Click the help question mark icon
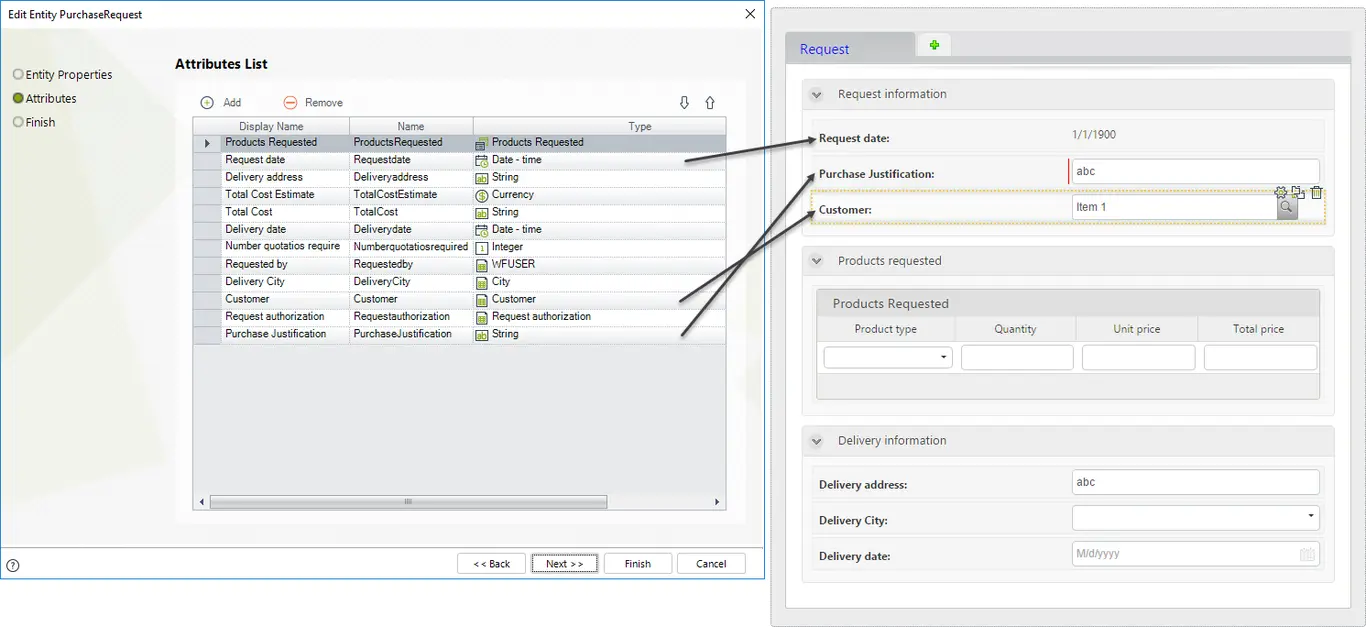The image size is (1366, 627). click(x=13, y=565)
